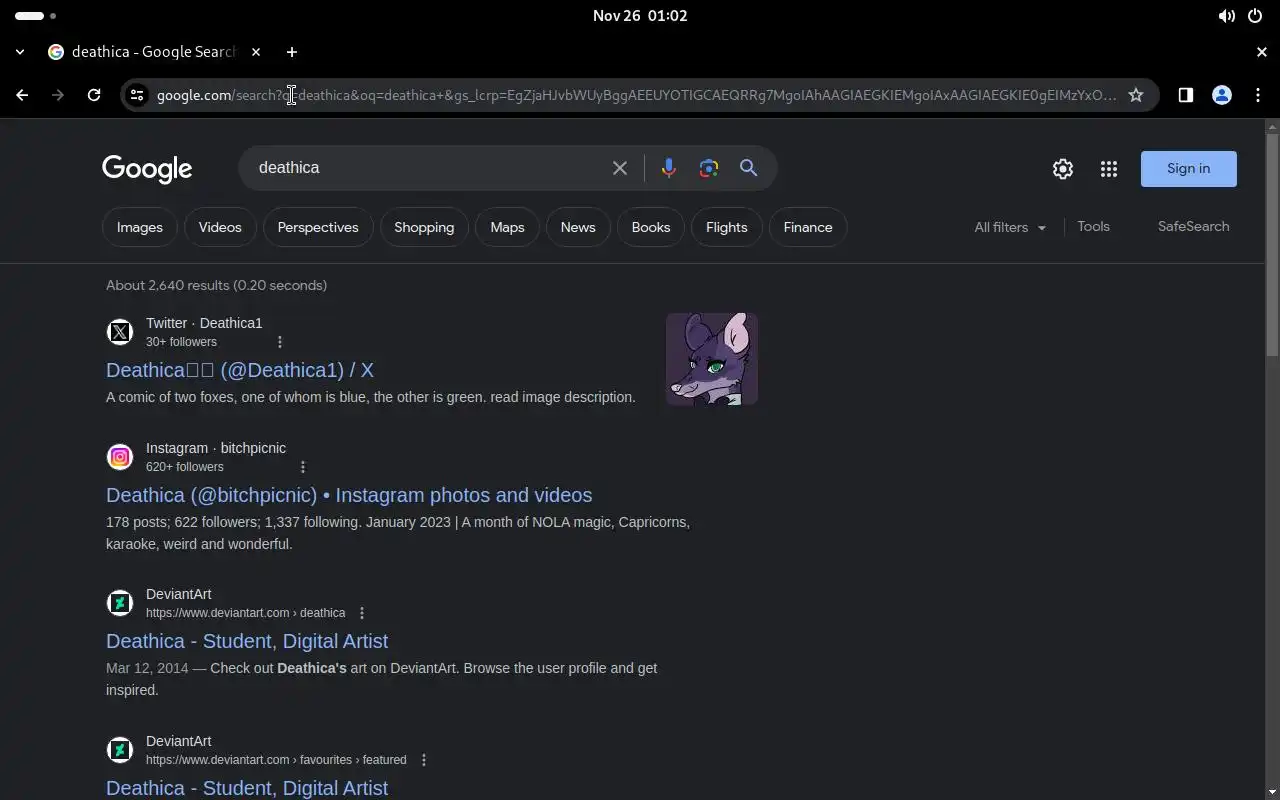Click the X favicon of Twitter result
The width and height of the screenshot is (1280, 800).
click(x=120, y=332)
